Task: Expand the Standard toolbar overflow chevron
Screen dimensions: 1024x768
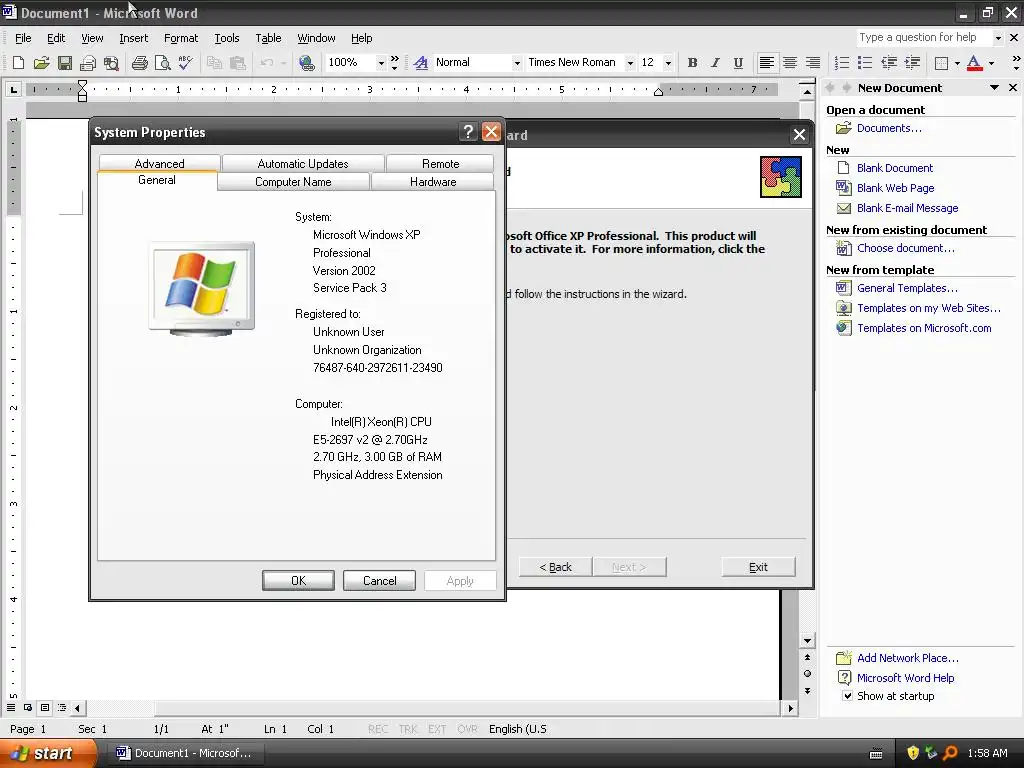Action: 394,63
